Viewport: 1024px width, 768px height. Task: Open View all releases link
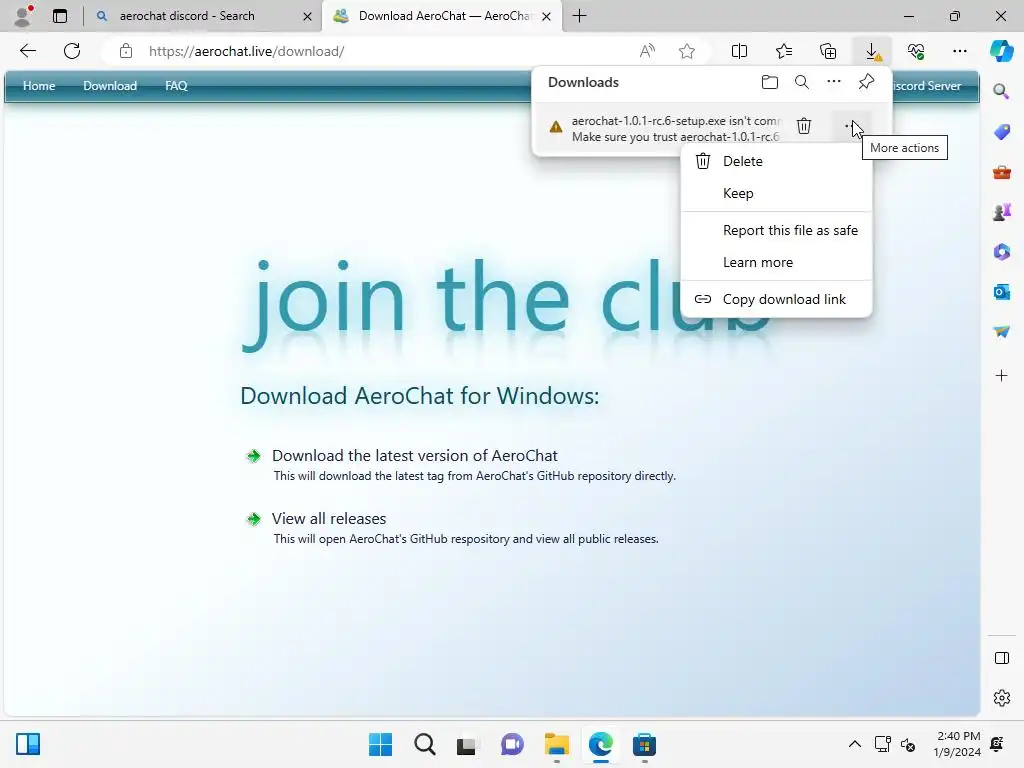[x=328, y=519]
